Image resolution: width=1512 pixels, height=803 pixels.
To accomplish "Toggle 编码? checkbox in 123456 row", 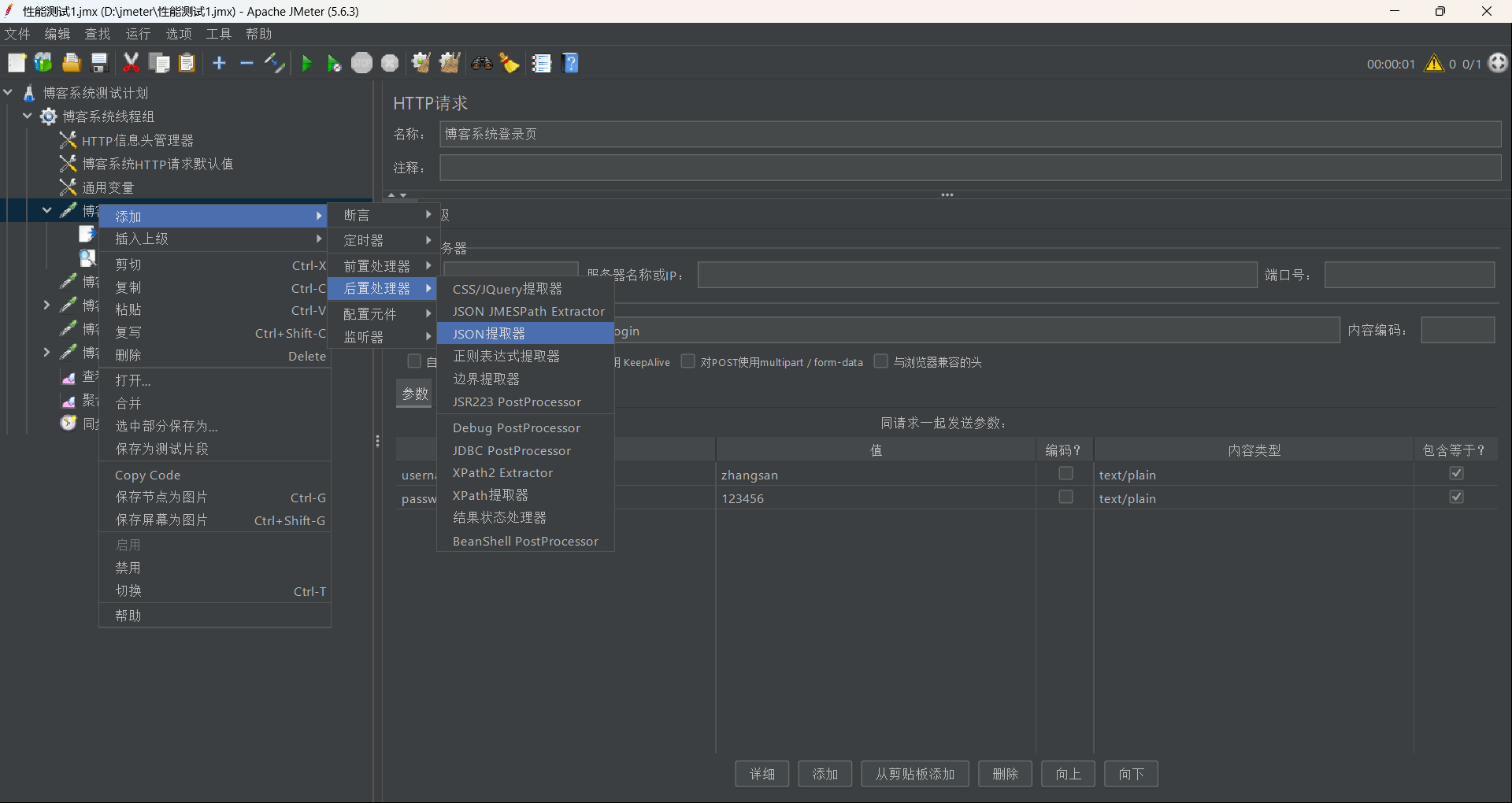I will click(1065, 497).
